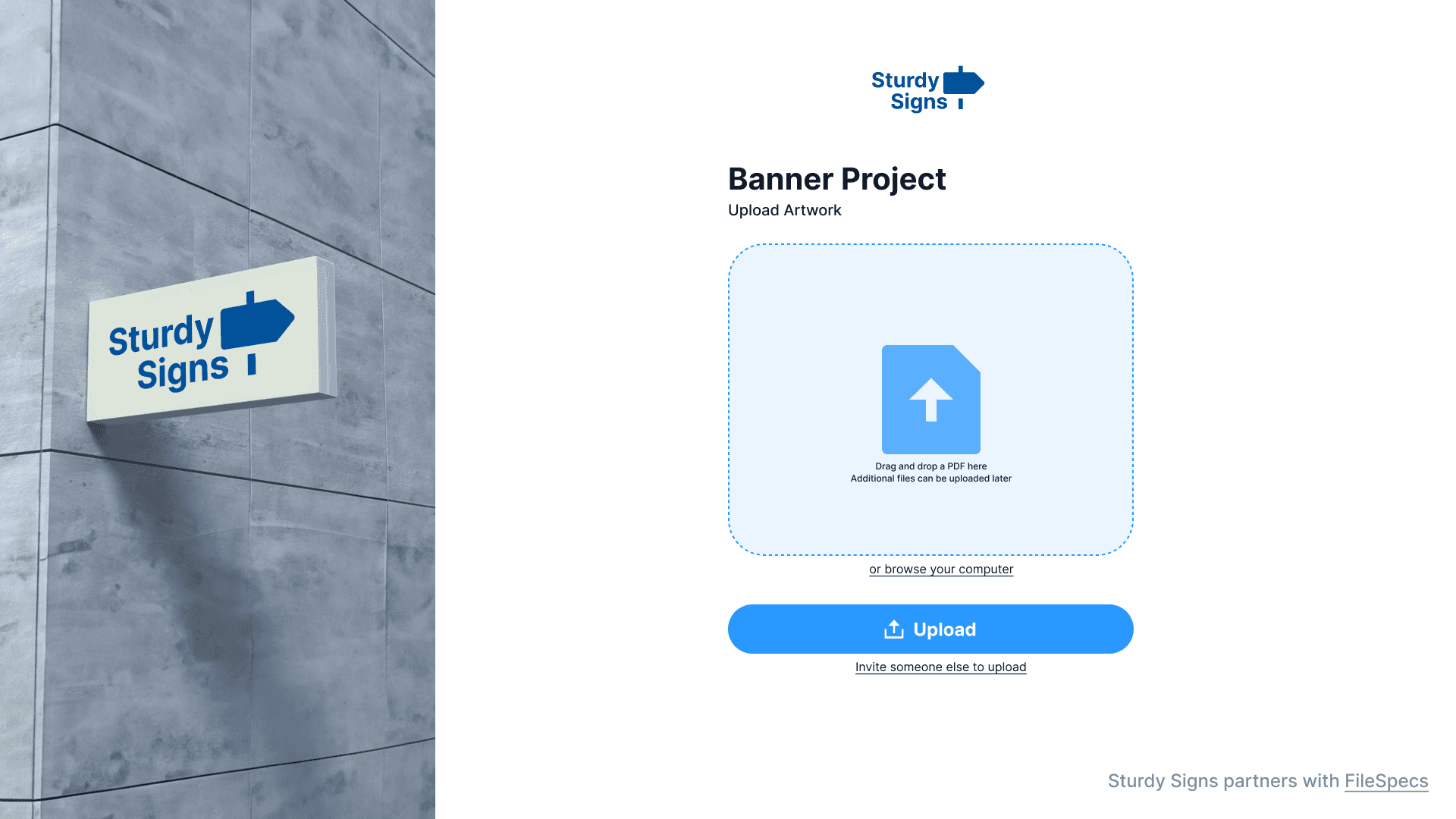Click the 'Additional files can be uploaded later' text
This screenshot has width=1456, height=819.
coord(930,478)
